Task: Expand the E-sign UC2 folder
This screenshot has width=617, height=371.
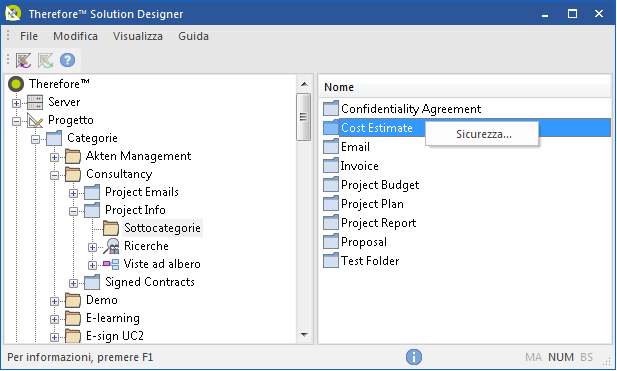Action: [54, 338]
